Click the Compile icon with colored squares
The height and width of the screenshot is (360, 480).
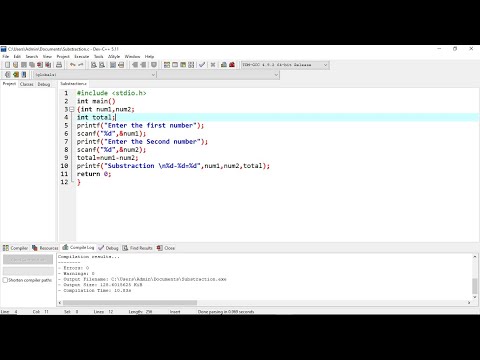click(167, 65)
